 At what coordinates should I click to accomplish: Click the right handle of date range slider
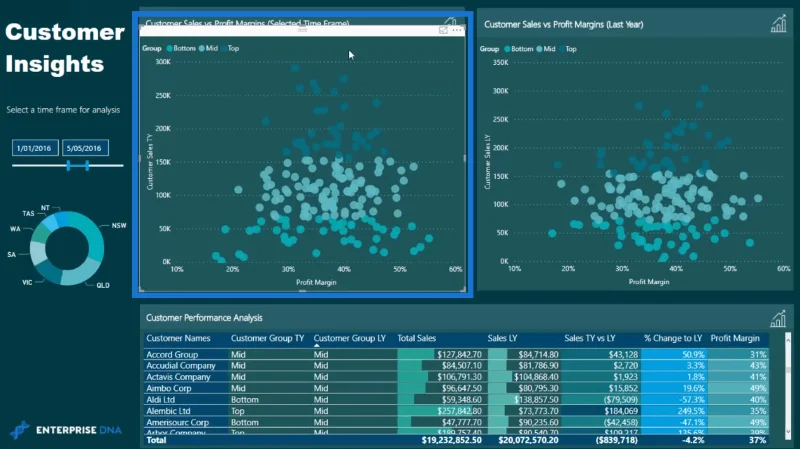pos(87,165)
